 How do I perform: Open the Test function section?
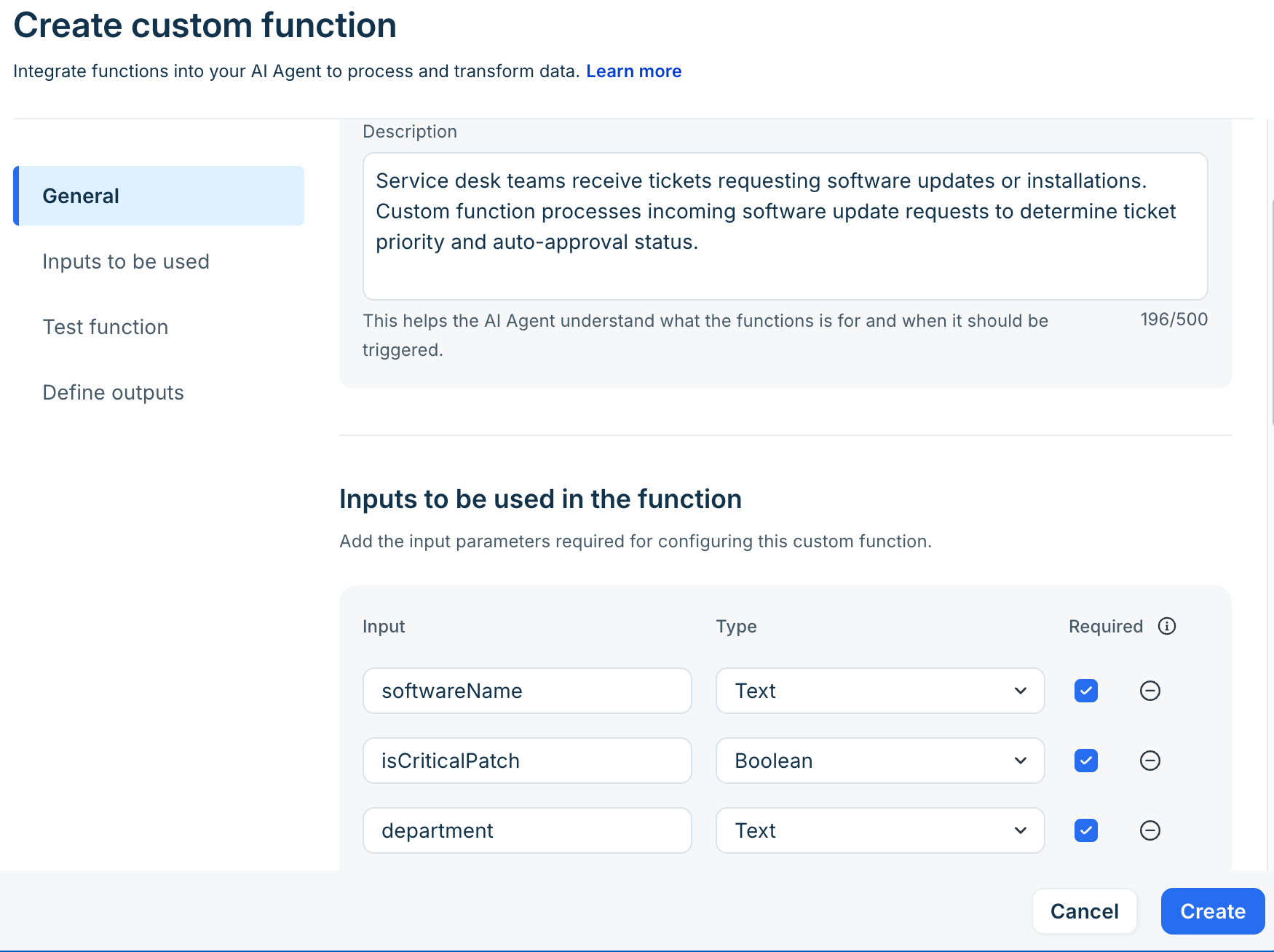click(x=106, y=327)
